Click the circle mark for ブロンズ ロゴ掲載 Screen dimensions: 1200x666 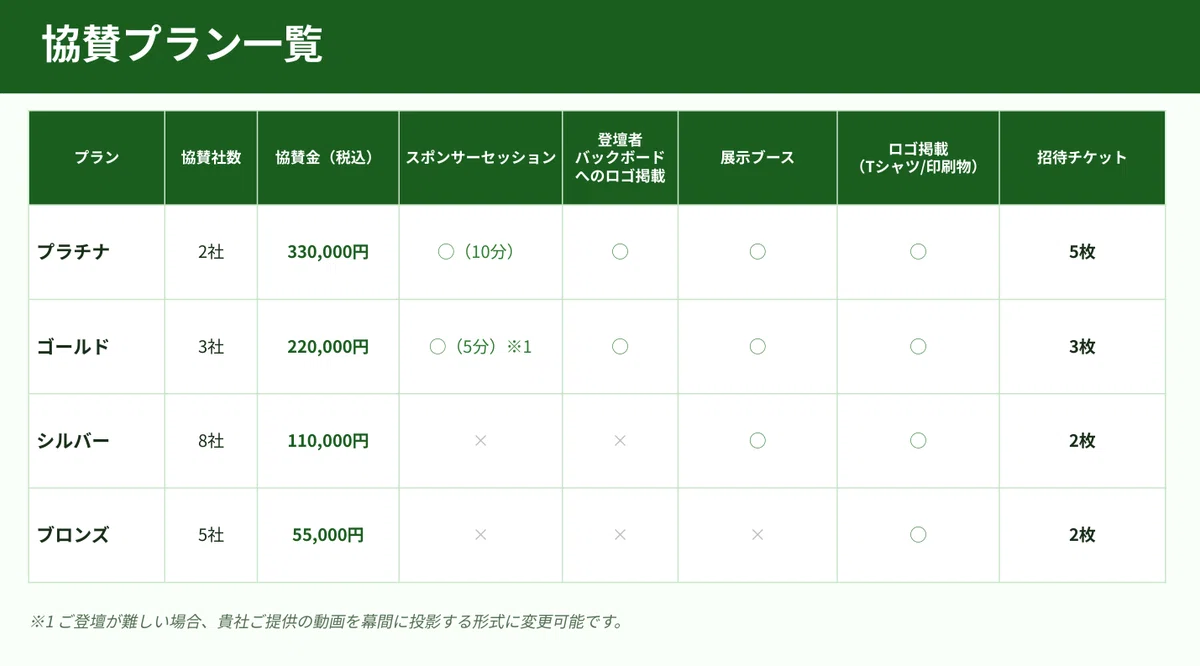[x=918, y=535]
